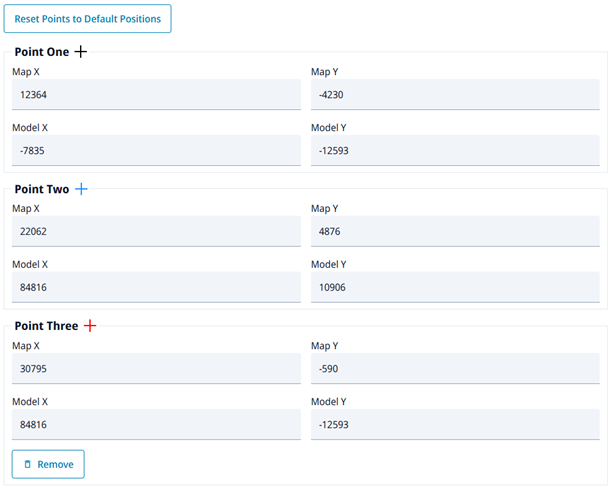Remove Point Three using the Remove button

tap(48, 464)
